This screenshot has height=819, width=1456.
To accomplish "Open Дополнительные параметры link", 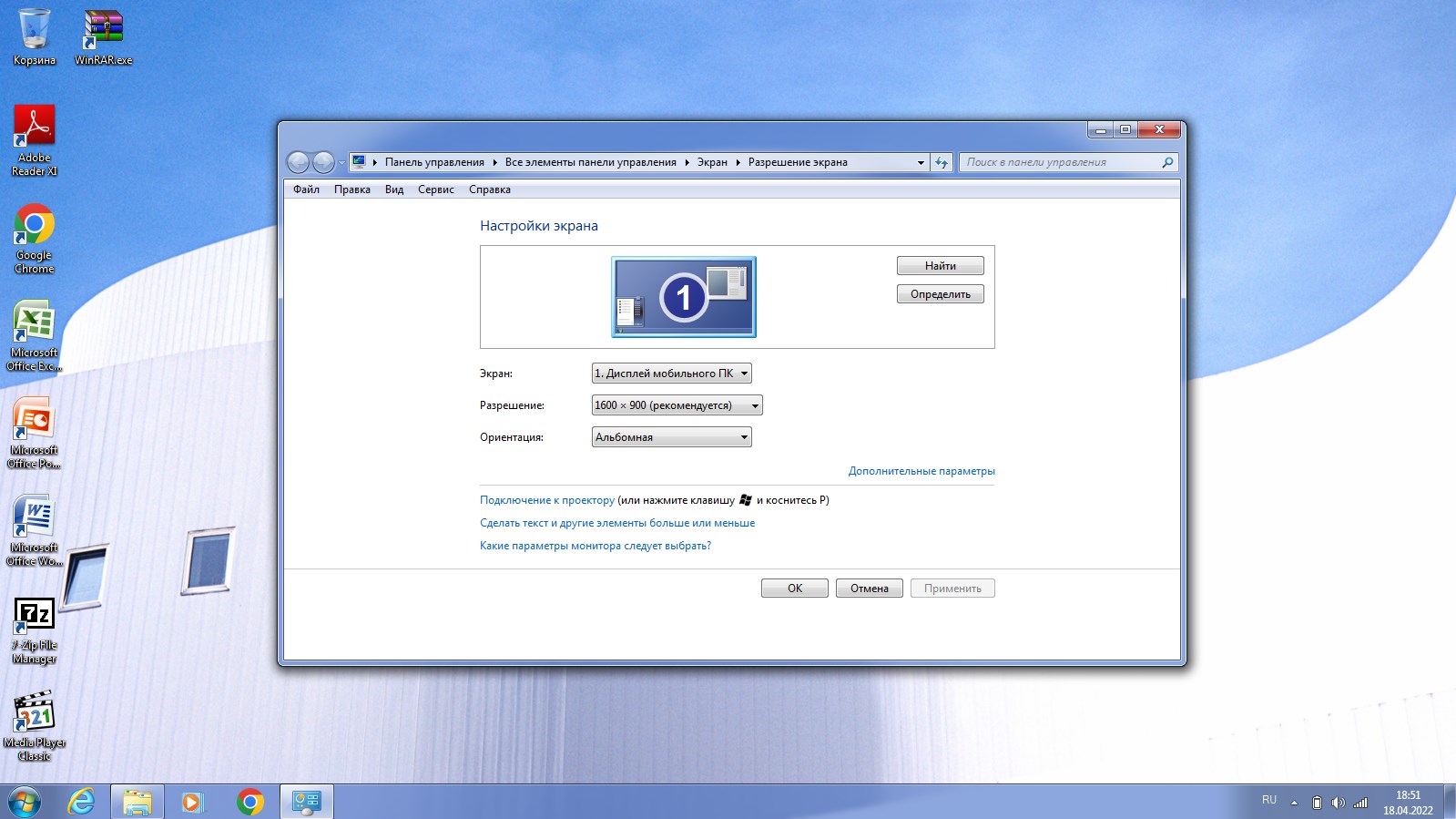I will click(x=921, y=471).
